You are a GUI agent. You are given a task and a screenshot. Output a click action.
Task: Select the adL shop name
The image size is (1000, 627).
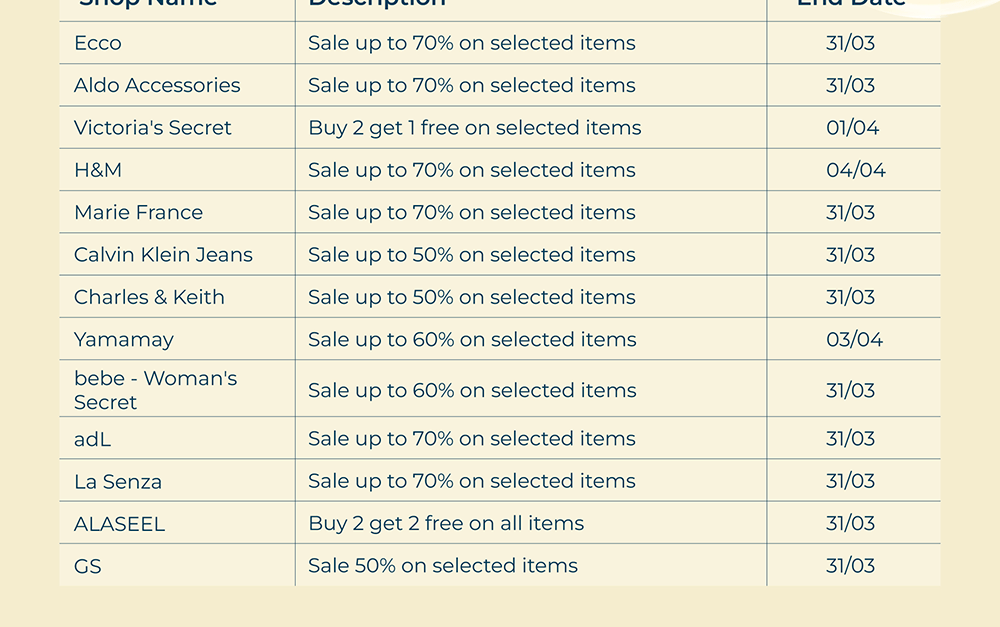pyautogui.click(x=93, y=439)
